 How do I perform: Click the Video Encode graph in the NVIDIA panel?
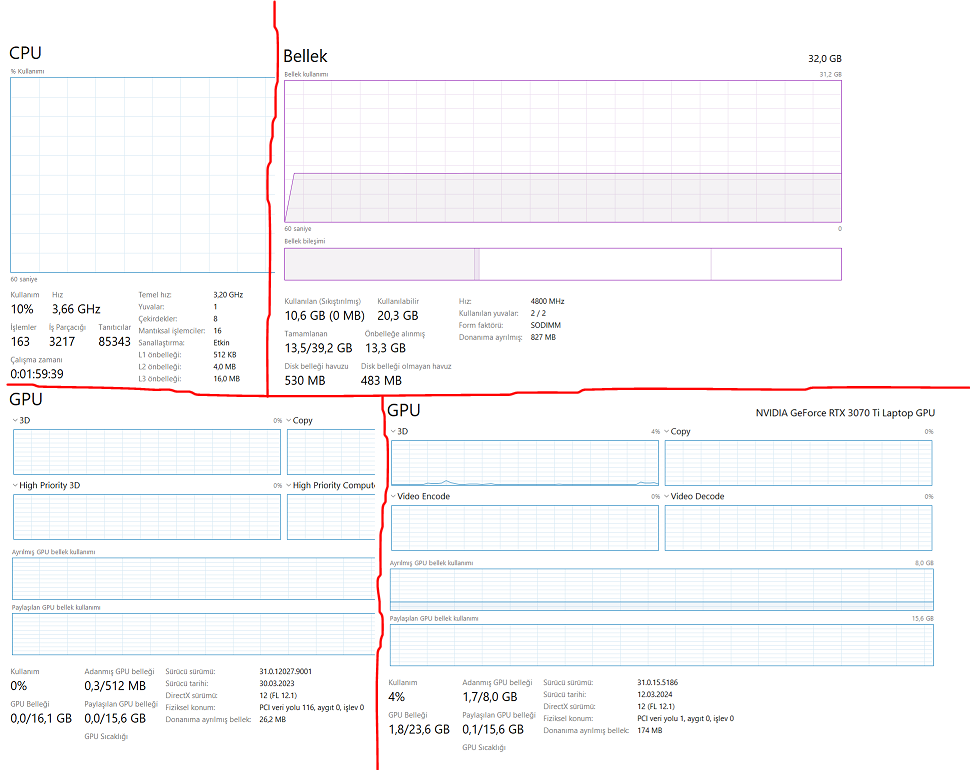click(x=525, y=528)
